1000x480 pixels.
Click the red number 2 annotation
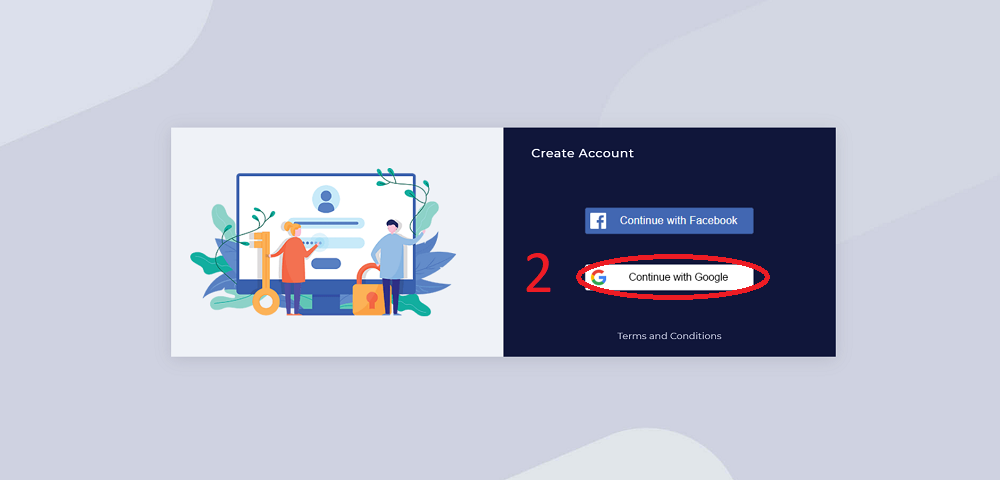coord(538,274)
